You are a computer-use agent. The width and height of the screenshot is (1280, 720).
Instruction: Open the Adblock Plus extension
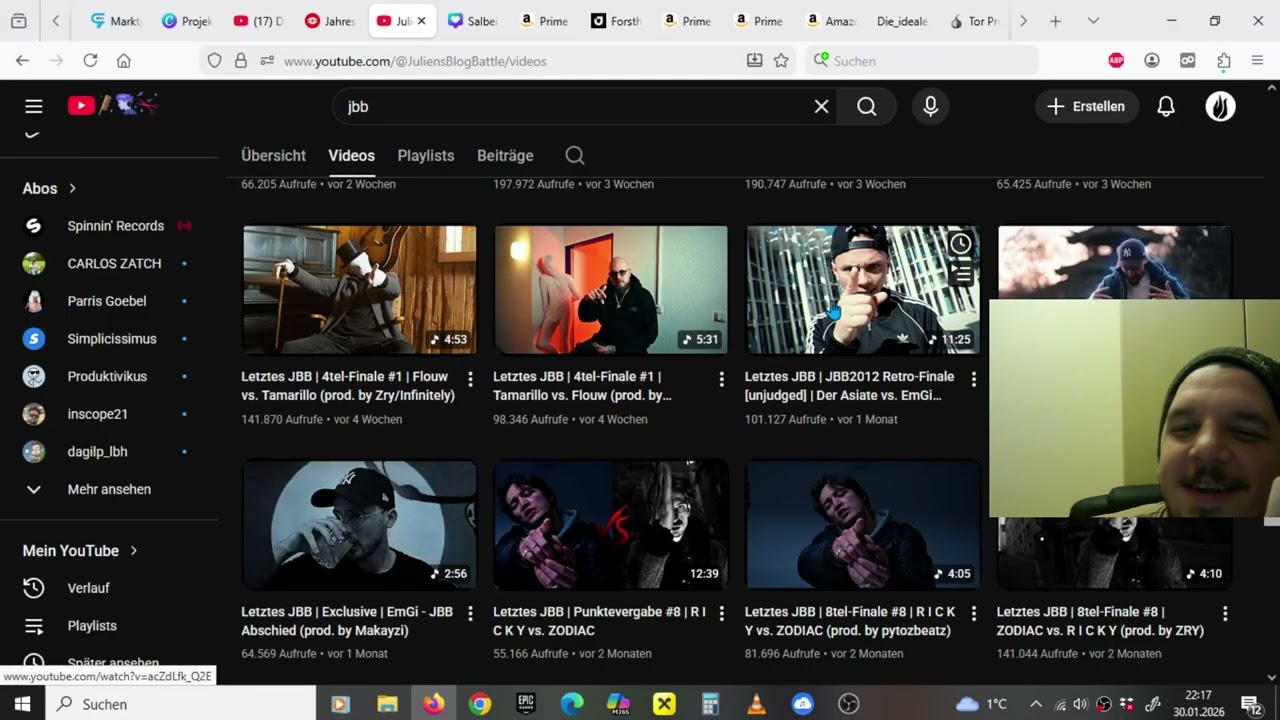(x=1116, y=61)
